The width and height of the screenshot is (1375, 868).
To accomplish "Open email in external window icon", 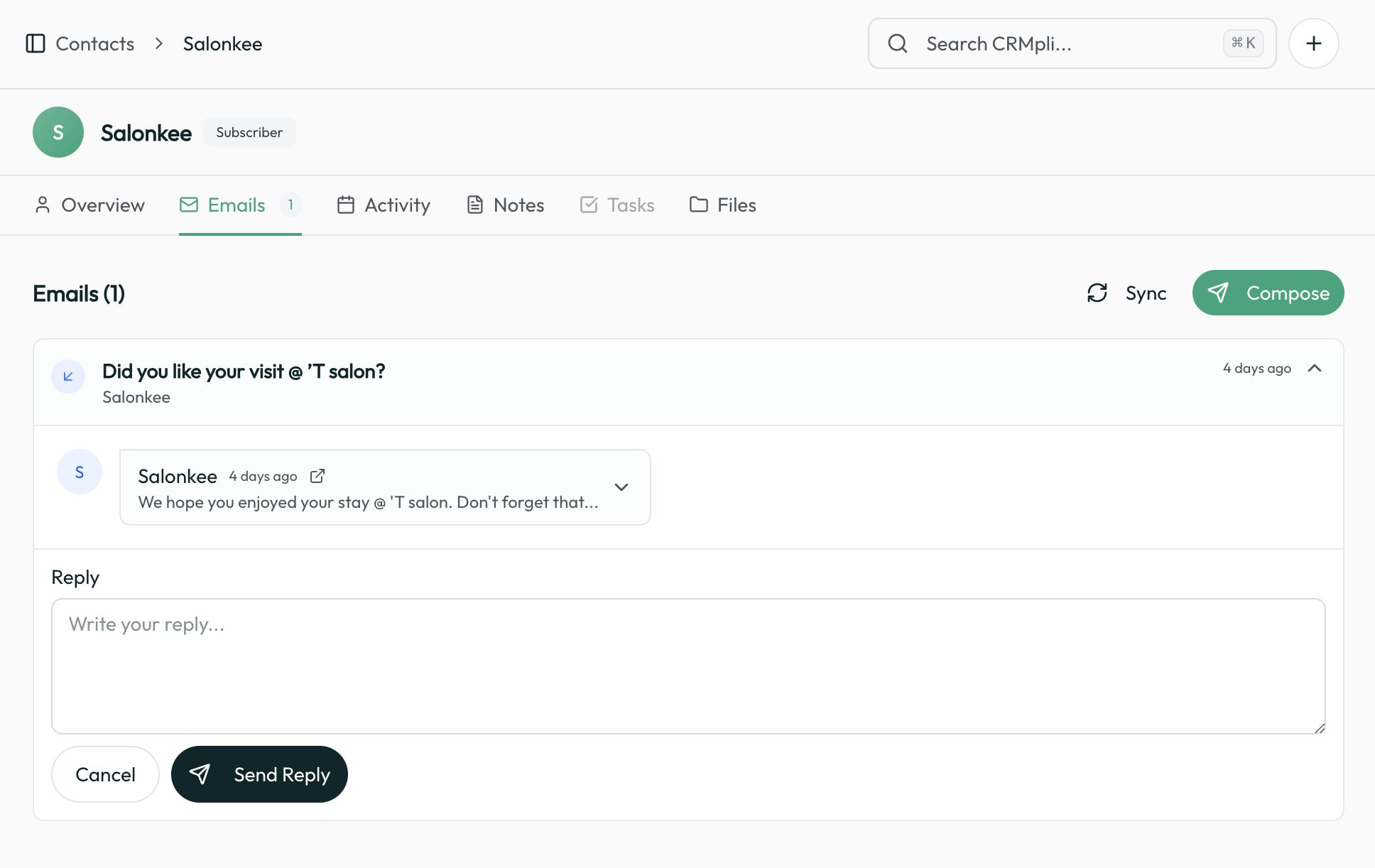I will coord(317,476).
